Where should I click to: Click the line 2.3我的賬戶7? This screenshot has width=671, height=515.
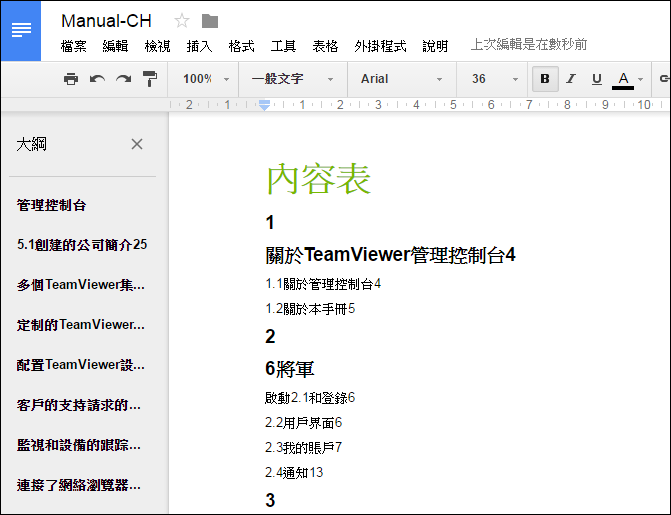point(303,448)
